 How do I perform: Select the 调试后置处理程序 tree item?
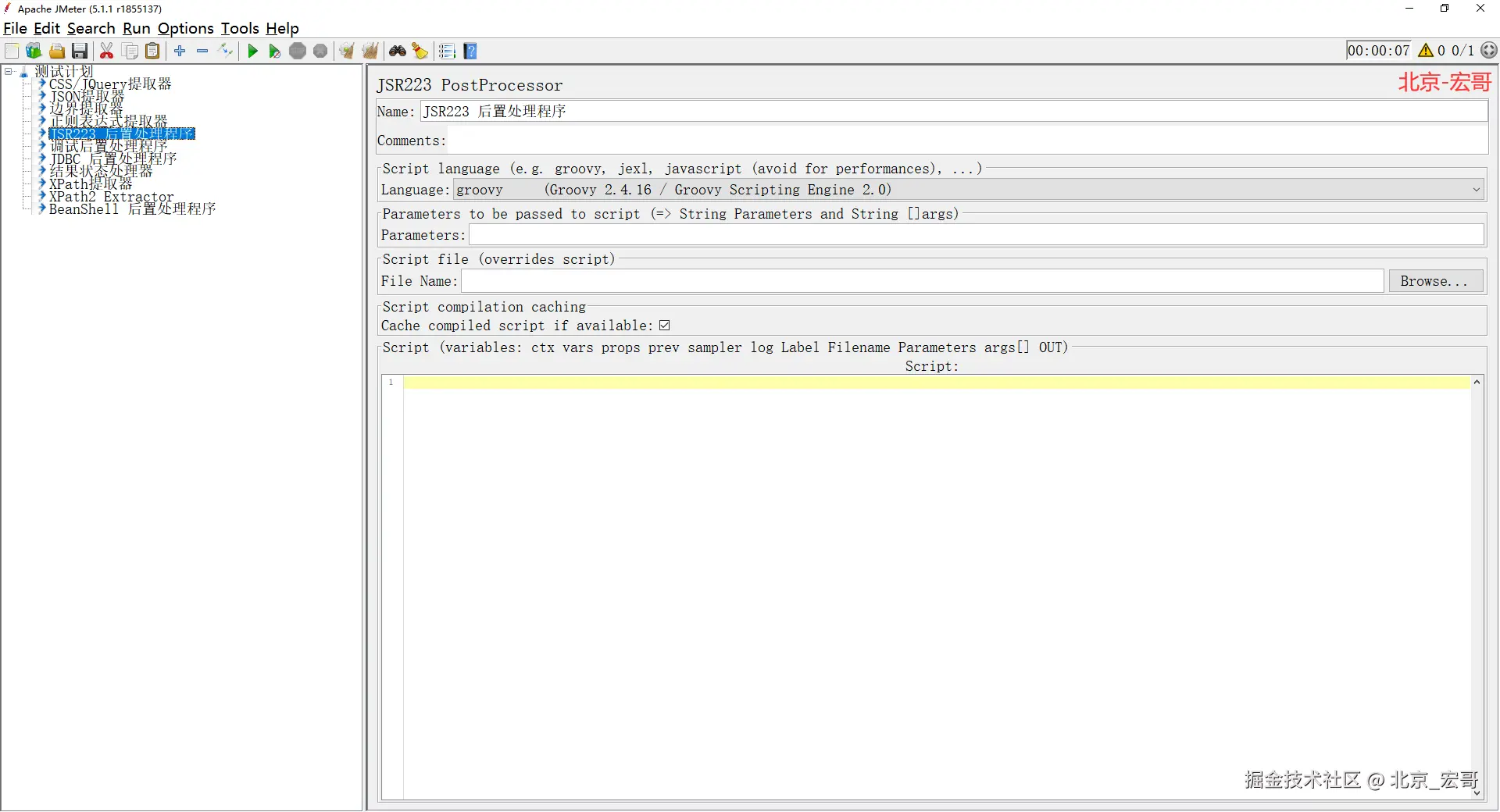[109, 147]
